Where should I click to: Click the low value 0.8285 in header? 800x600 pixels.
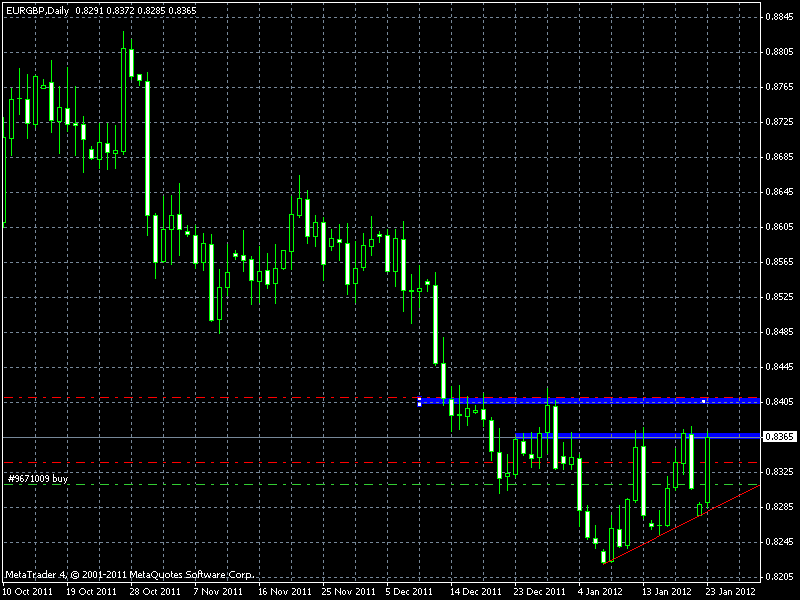point(152,10)
